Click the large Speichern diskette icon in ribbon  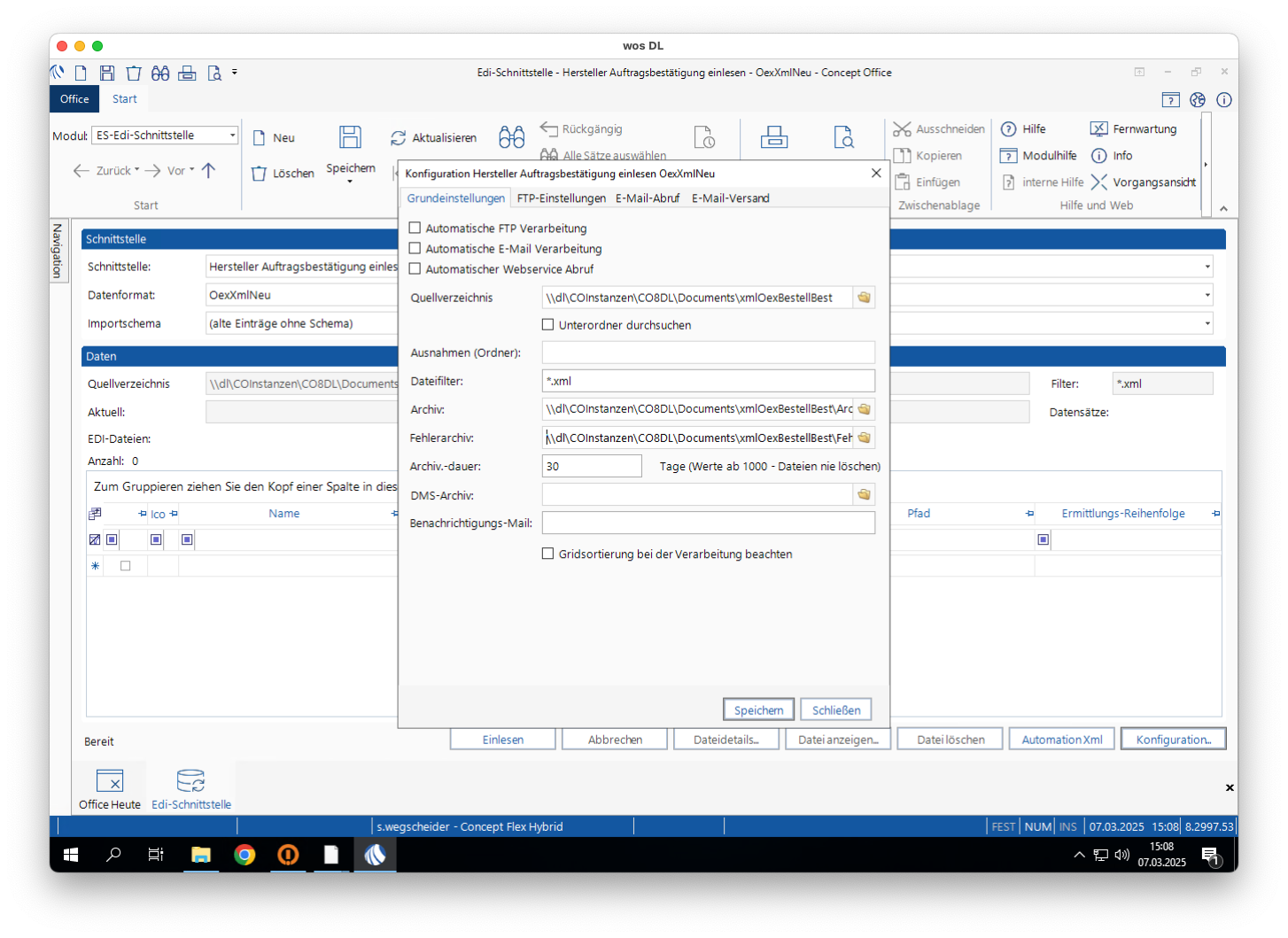point(351,136)
